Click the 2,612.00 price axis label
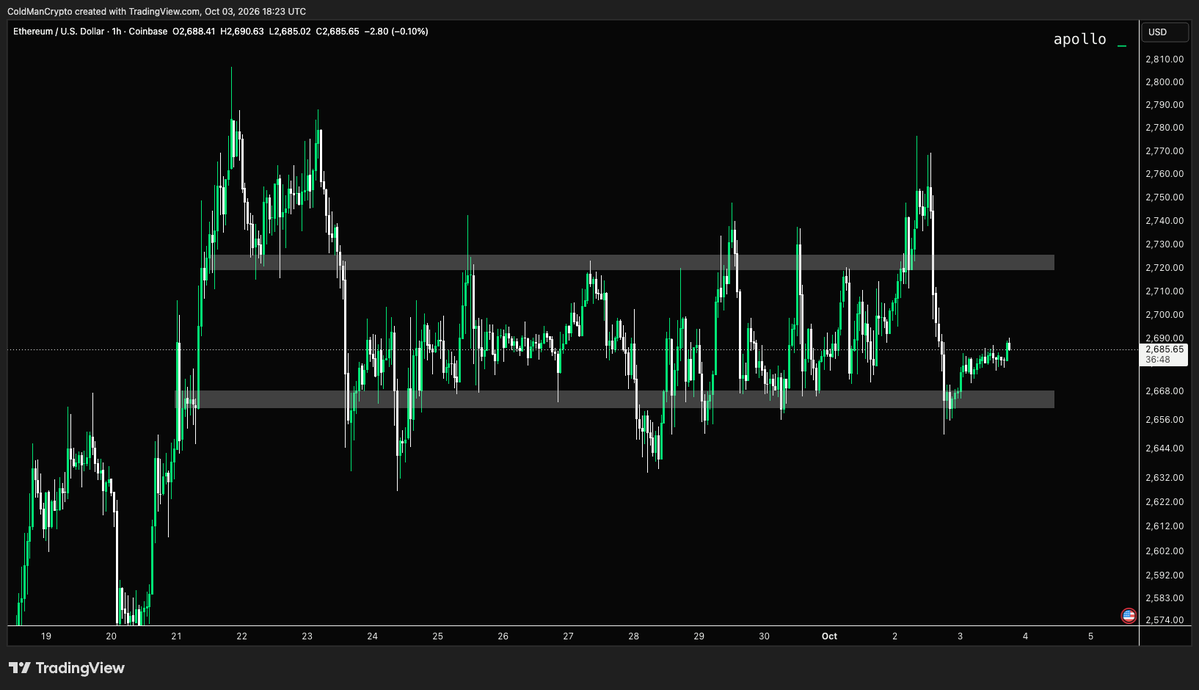 pyautogui.click(x=1164, y=526)
